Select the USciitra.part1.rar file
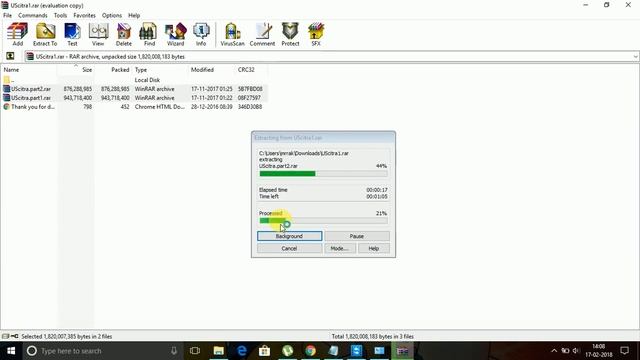The height and width of the screenshot is (360, 640). click(31, 98)
